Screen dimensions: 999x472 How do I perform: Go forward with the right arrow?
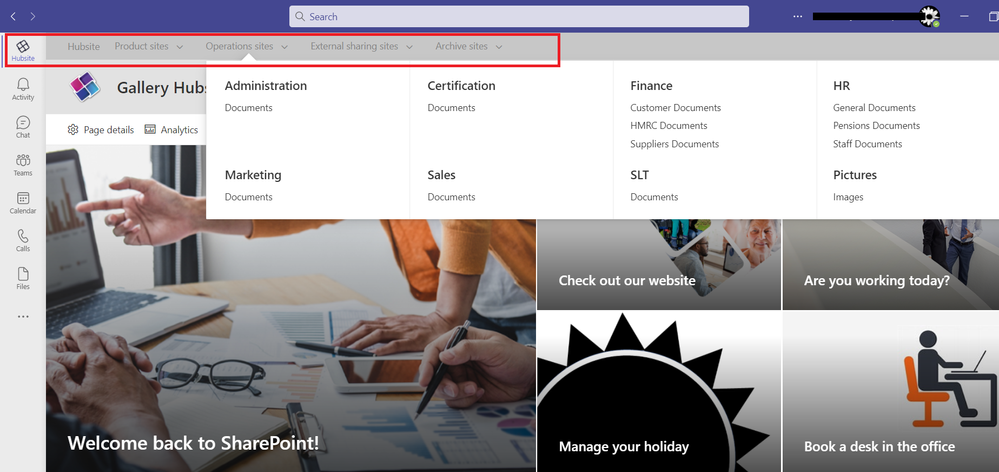pos(33,17)
